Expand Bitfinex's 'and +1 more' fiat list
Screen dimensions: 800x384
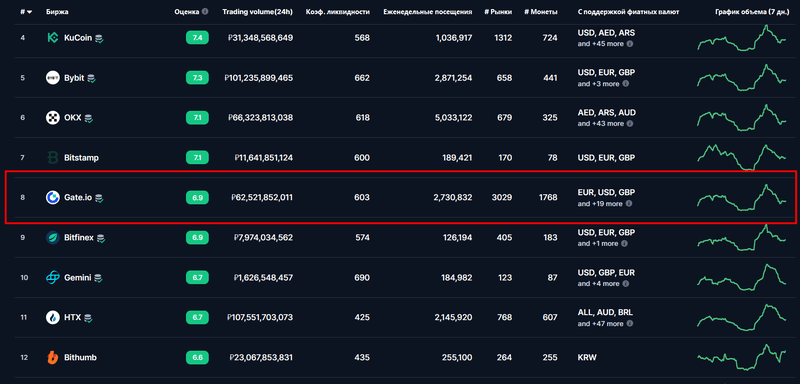(x=598, y=243)
